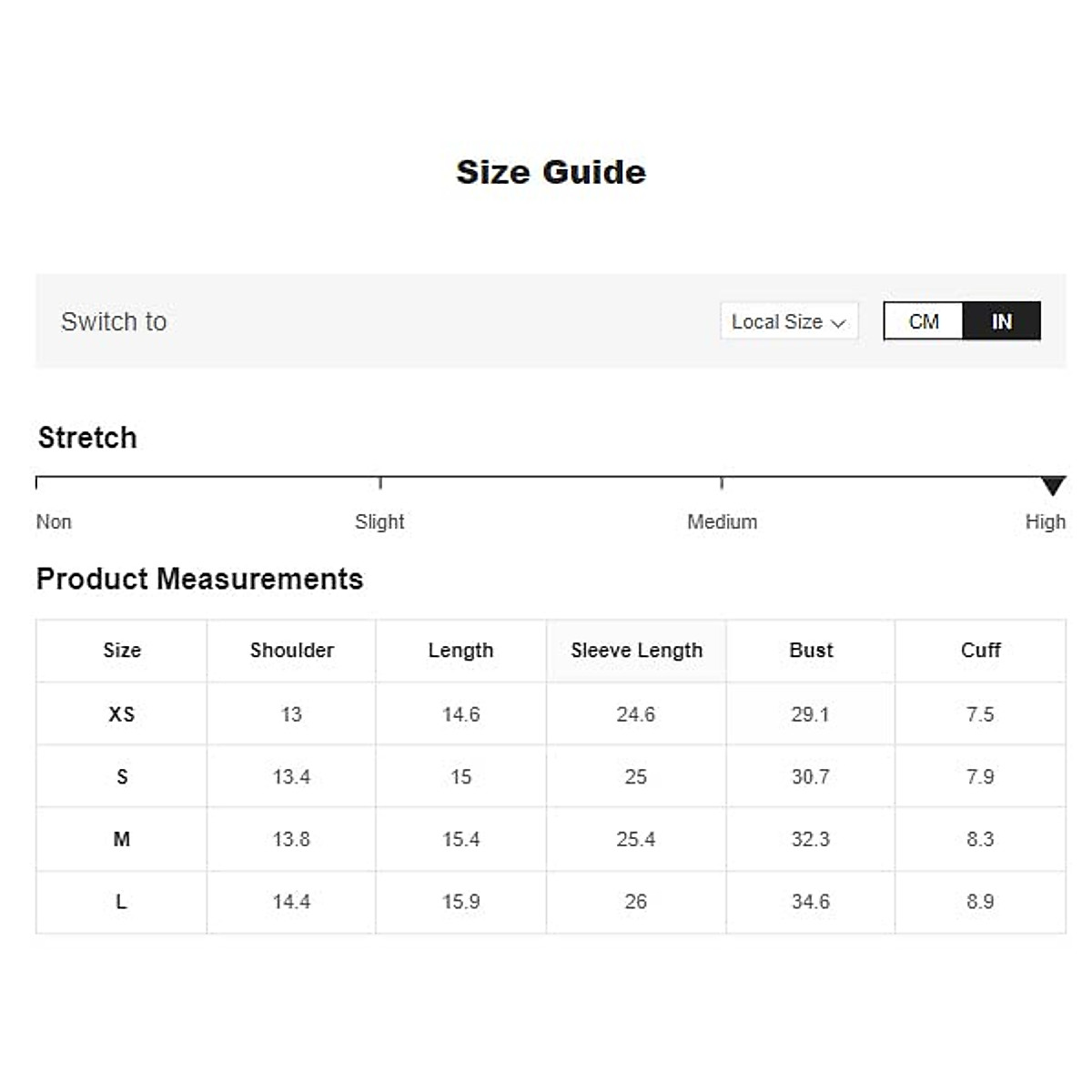The image size is (1092, 1092).
Task: Select the S size row label
Action: (121, 777)
